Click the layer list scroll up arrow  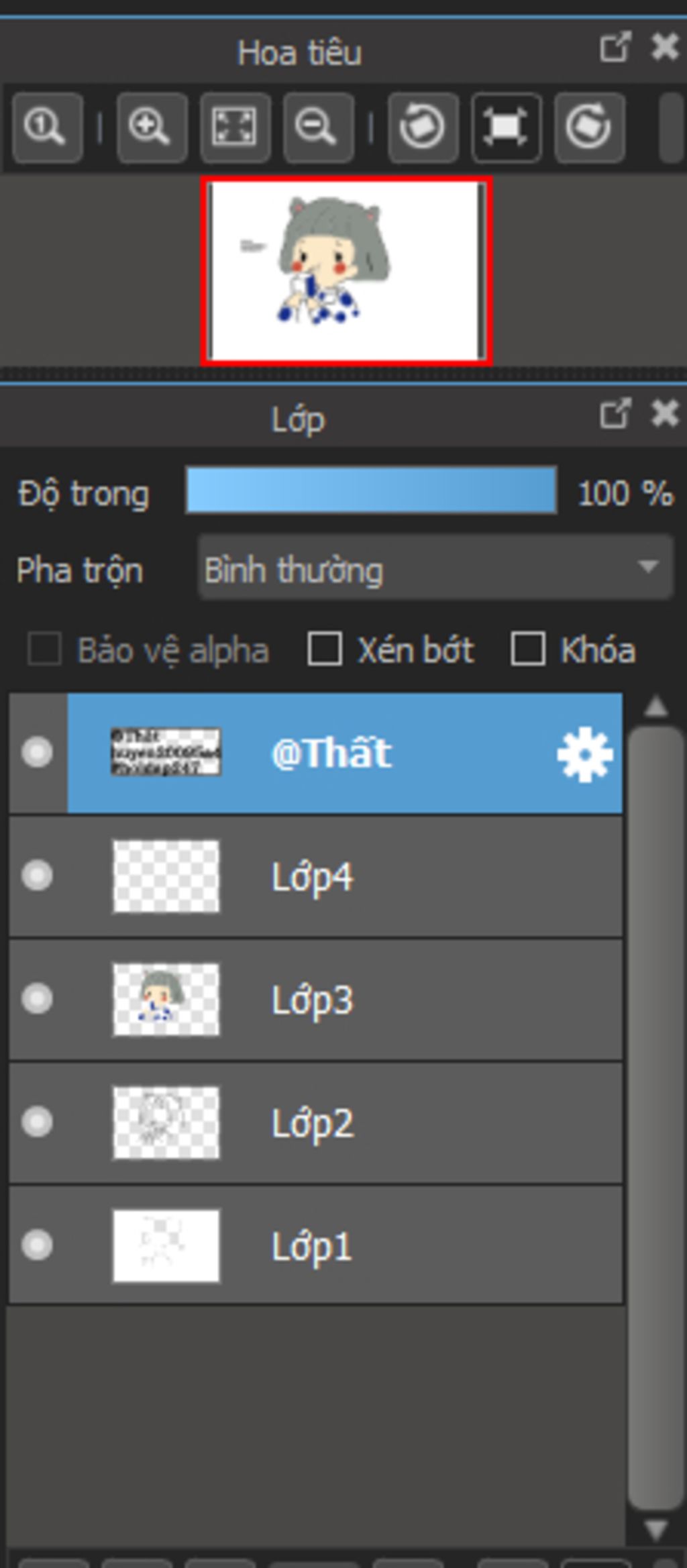[x=655, y=707]
